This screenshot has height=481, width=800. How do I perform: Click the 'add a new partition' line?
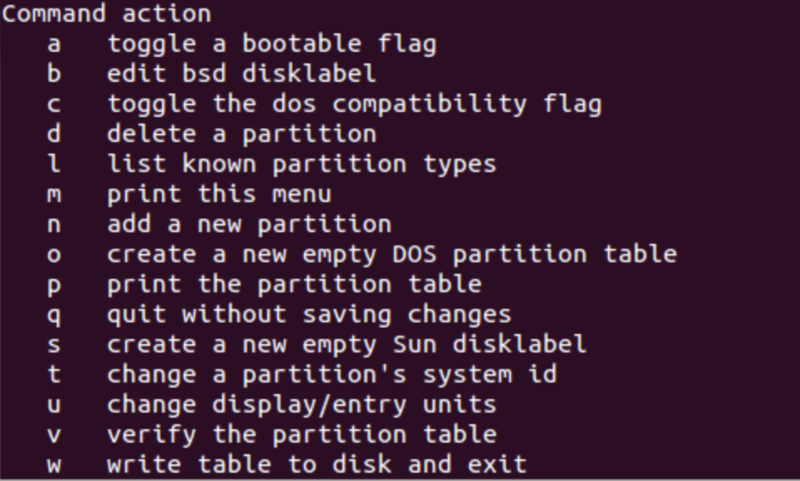tap(249, 224)
